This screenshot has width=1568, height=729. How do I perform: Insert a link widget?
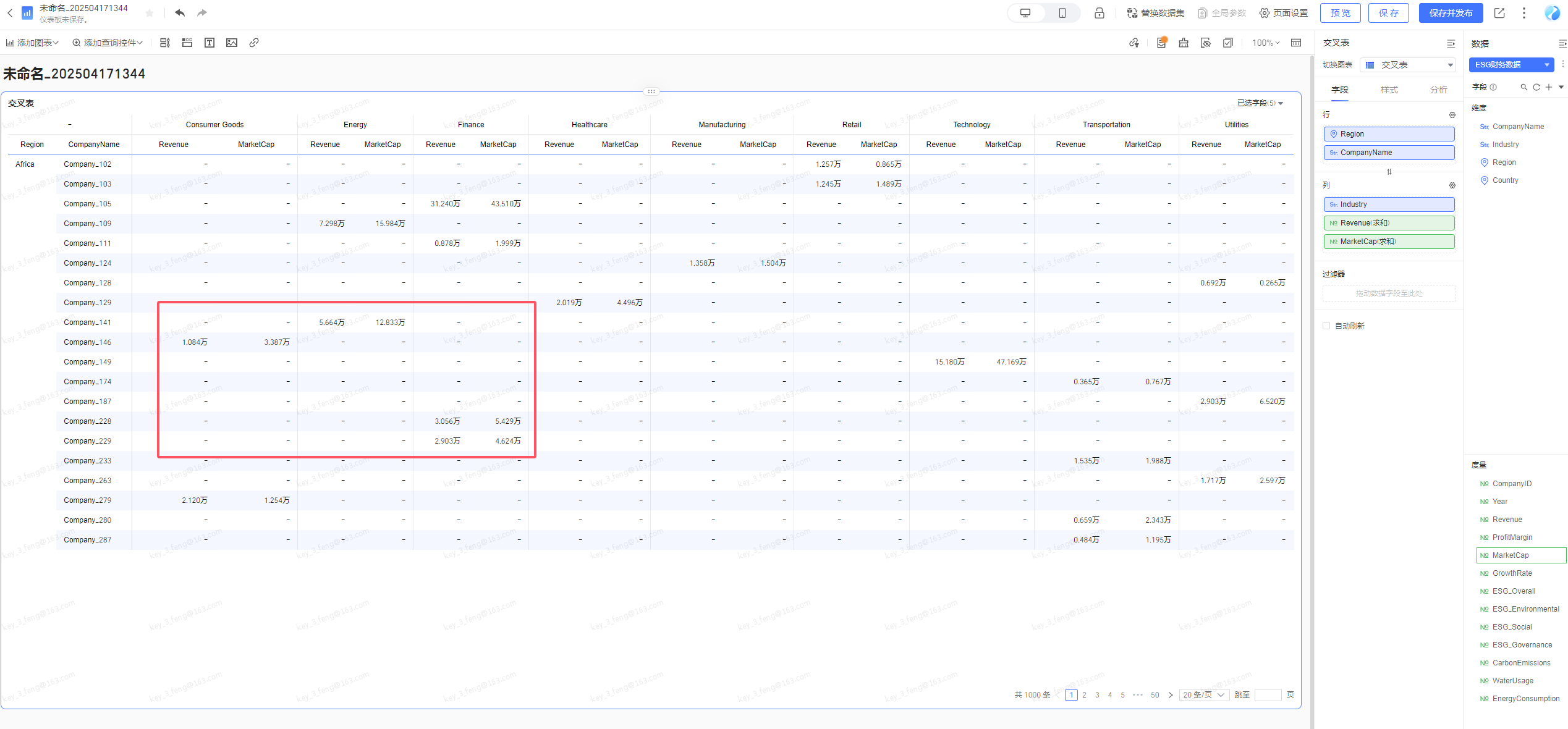pos(254,43)
